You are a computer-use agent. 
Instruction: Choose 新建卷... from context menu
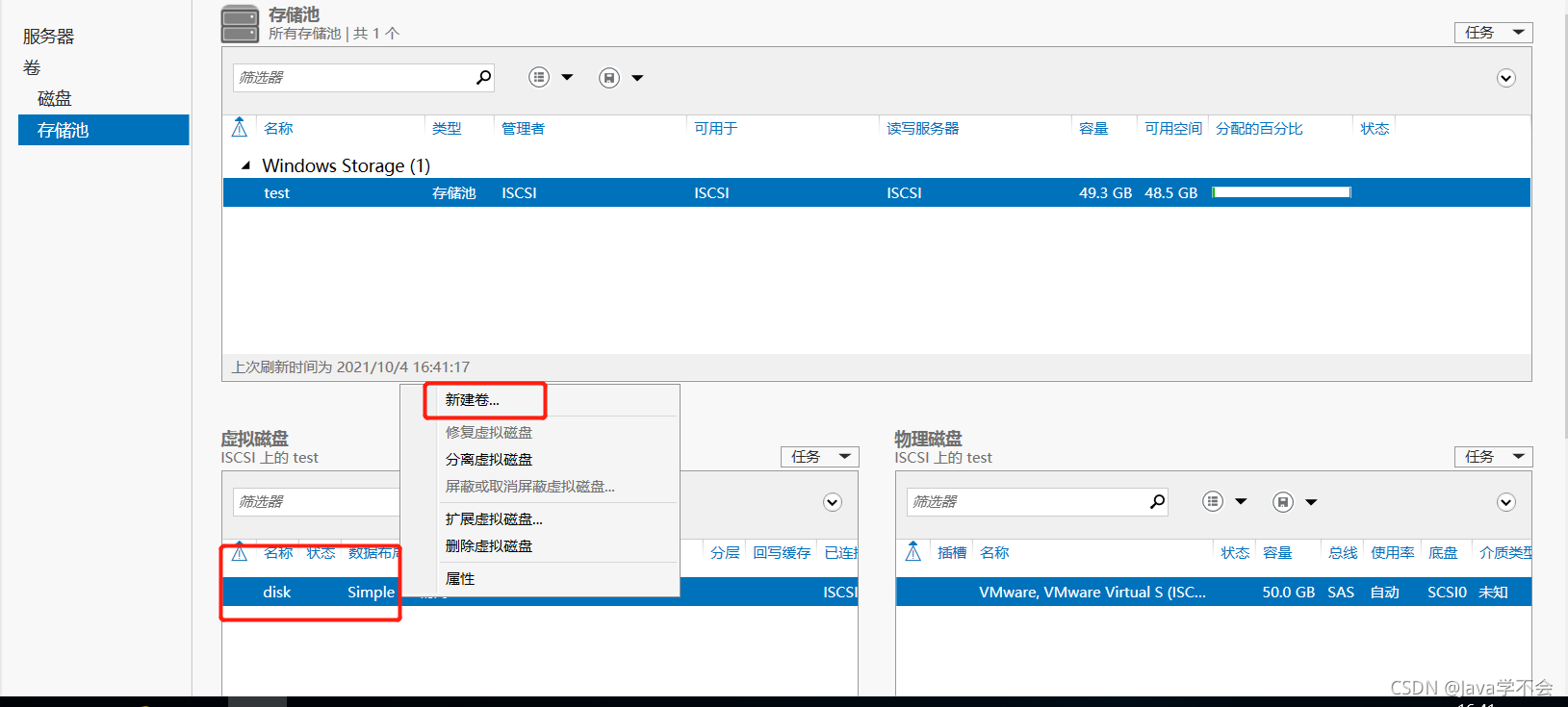[473, 400]
